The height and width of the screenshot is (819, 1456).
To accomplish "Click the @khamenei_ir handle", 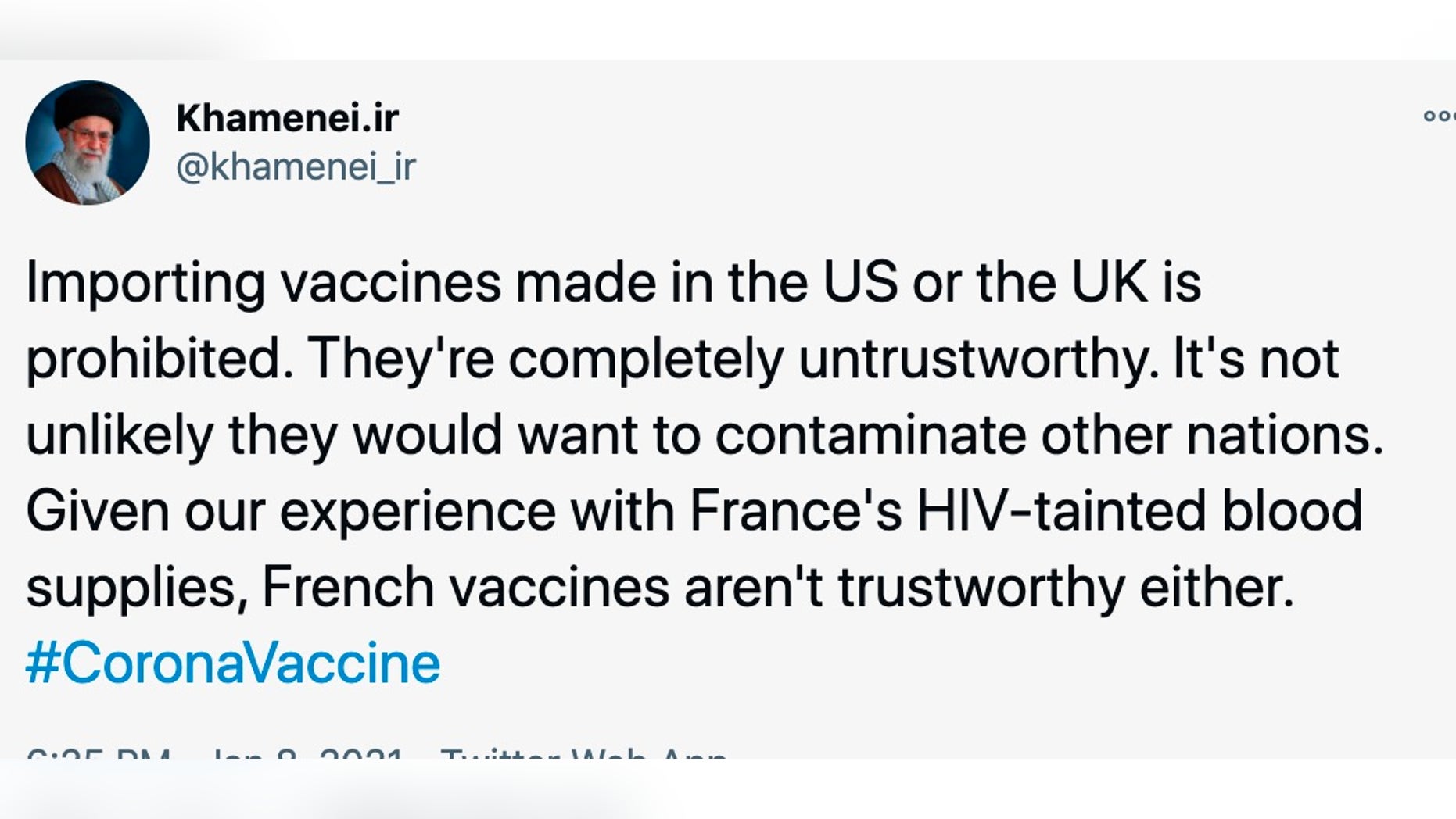I will 296,166.
